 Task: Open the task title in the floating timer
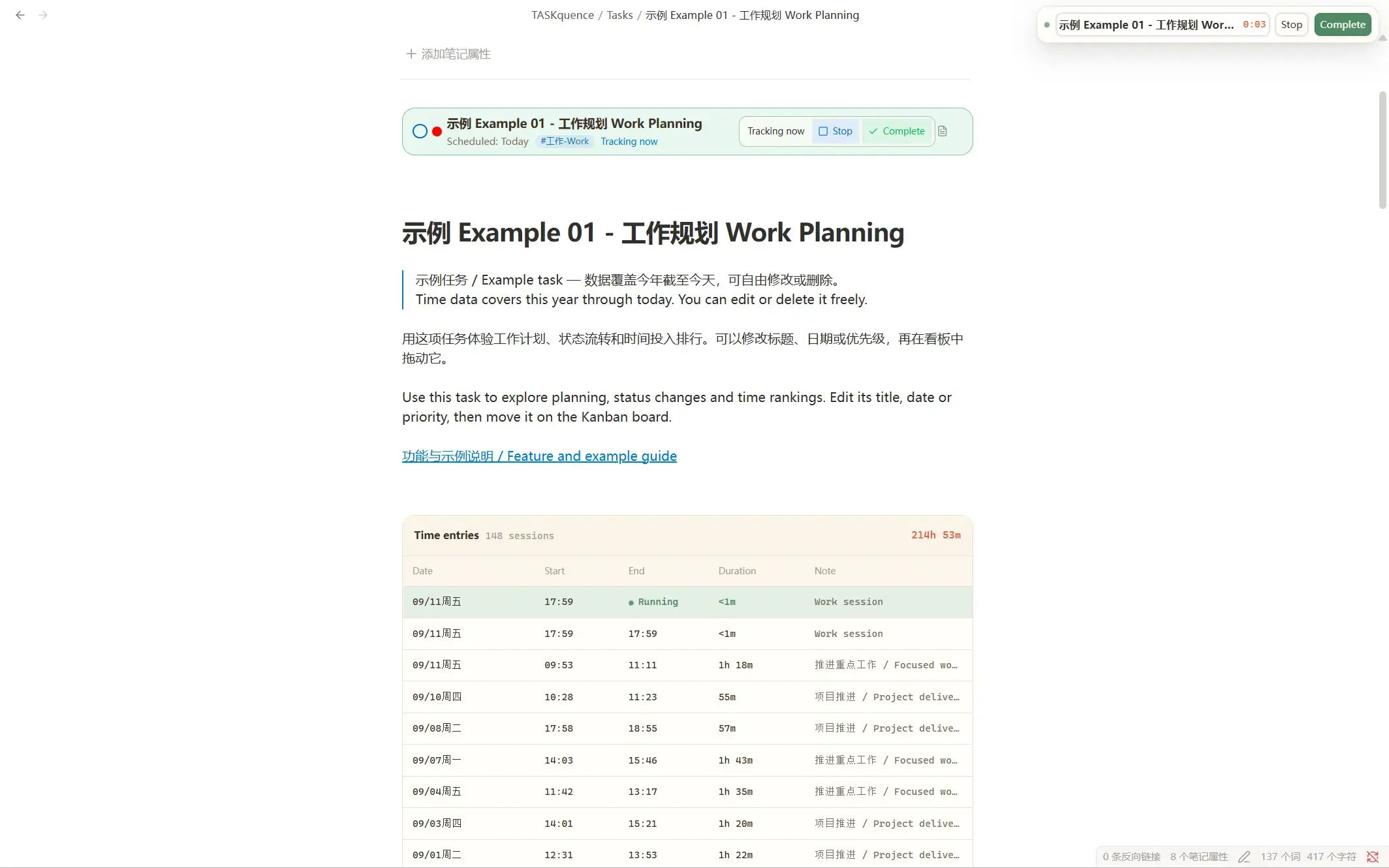pos(1146,25)
